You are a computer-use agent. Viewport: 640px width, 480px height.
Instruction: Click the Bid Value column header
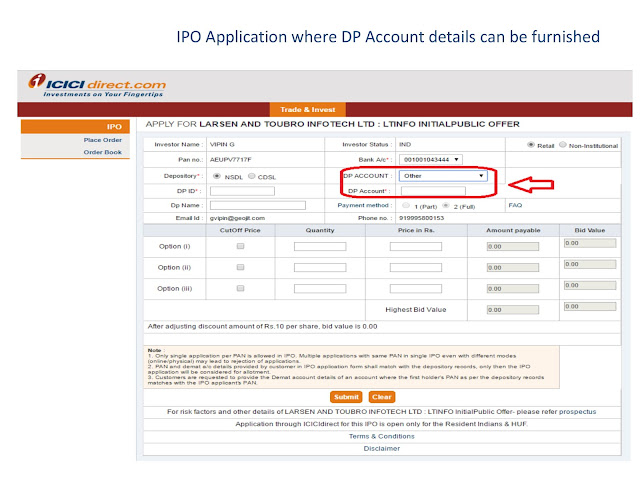(590, 230)
